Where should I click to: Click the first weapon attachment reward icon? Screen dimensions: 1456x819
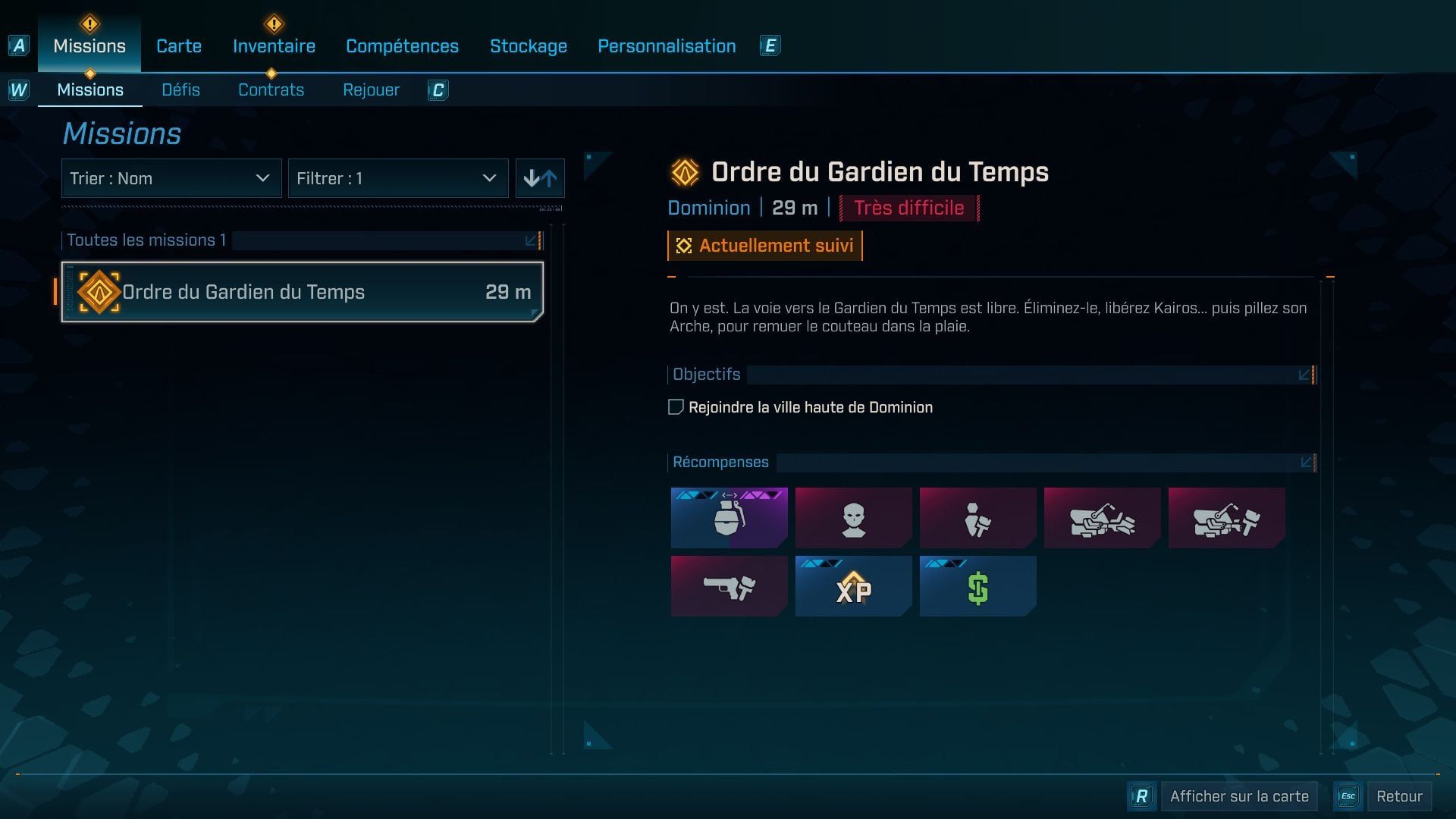(x=1102, y=518)
